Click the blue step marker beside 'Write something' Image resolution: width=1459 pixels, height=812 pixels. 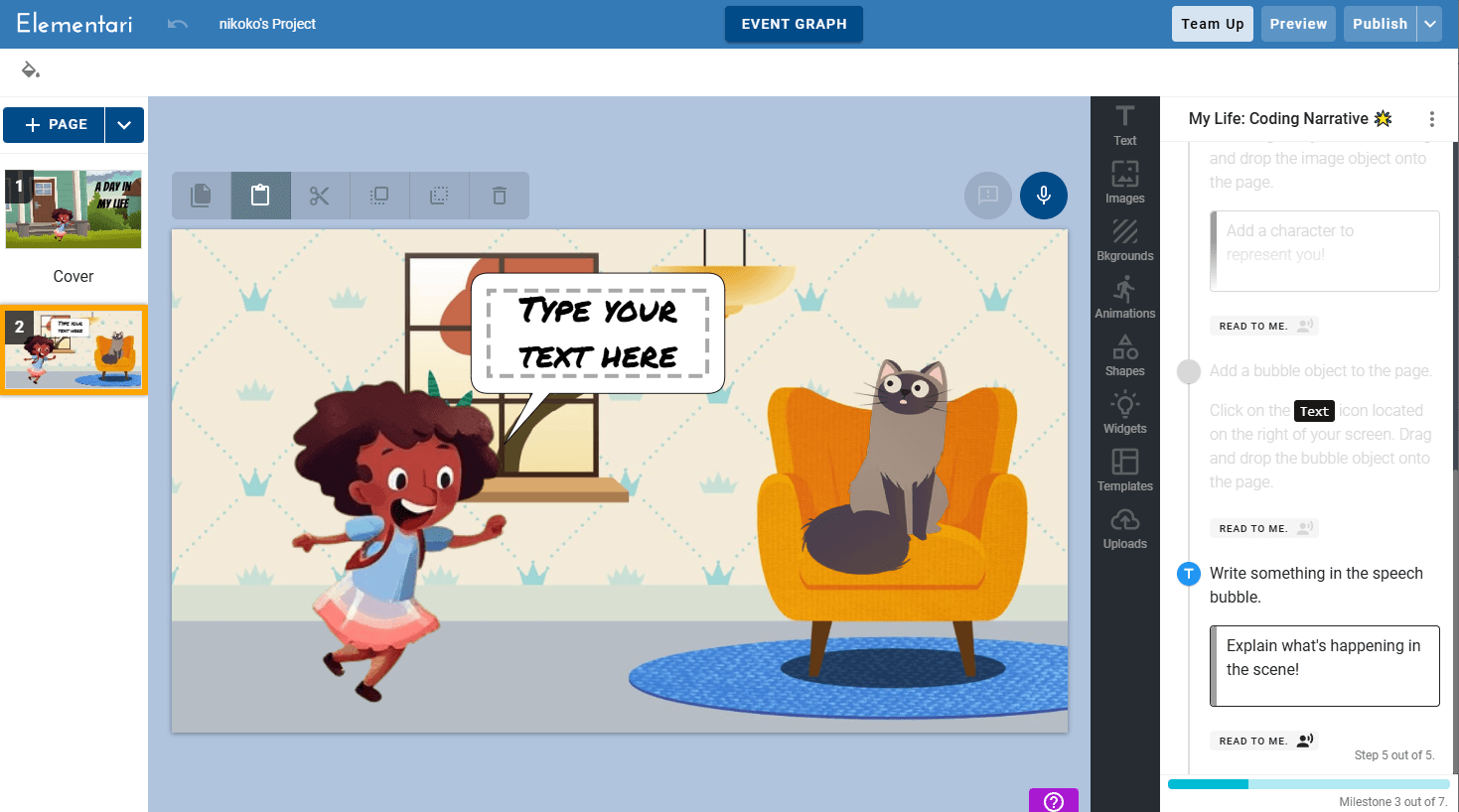[1189, 574]
